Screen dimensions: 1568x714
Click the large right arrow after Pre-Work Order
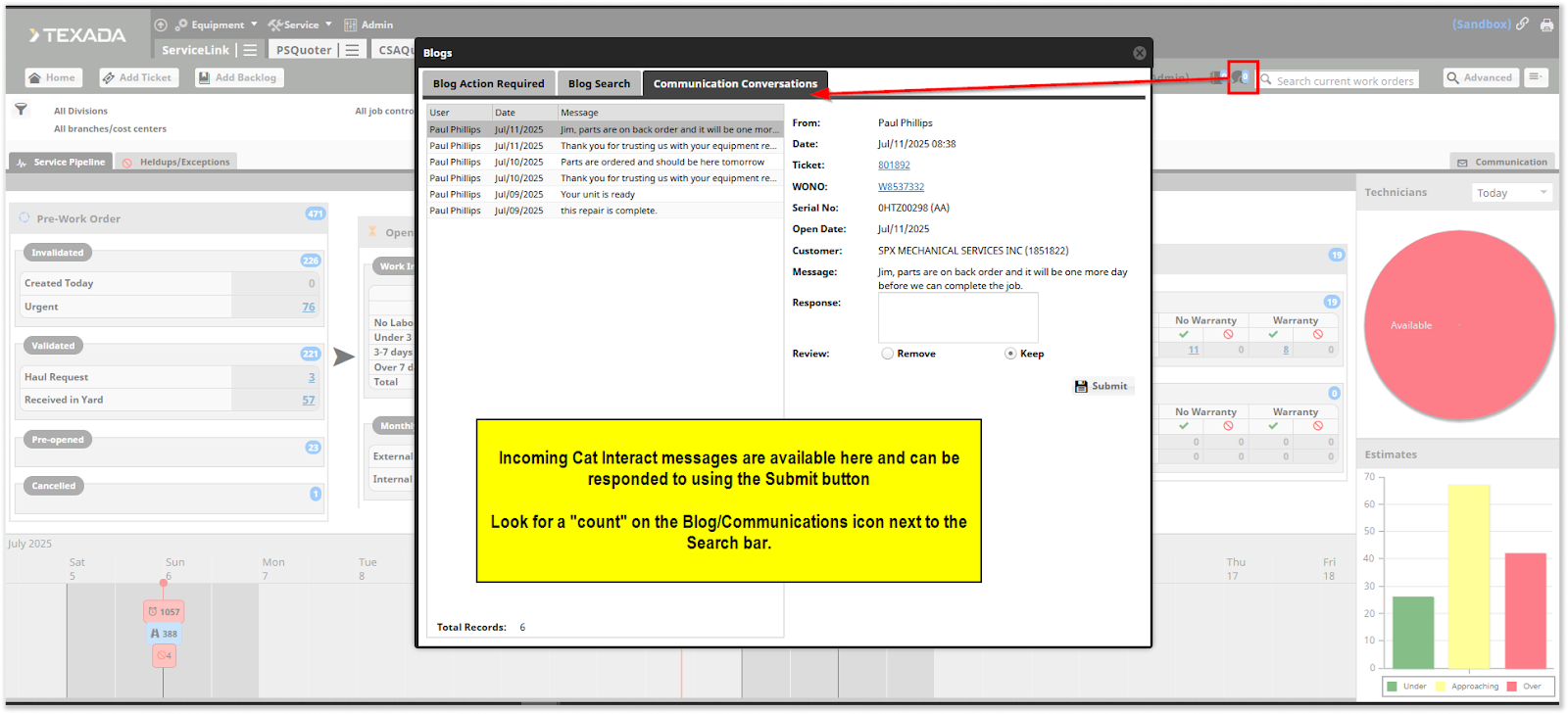pyautogui.click(x=343, y=357)
